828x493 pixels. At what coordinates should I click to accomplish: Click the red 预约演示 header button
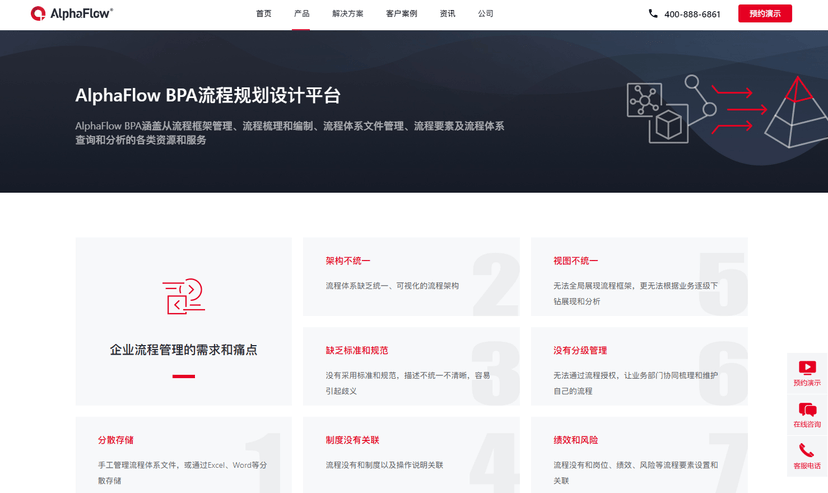765,13
